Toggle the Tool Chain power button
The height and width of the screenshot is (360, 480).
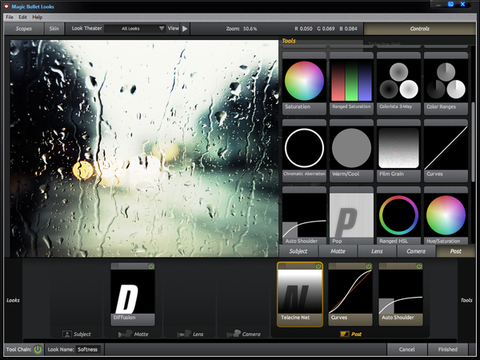tap(38, 349)
